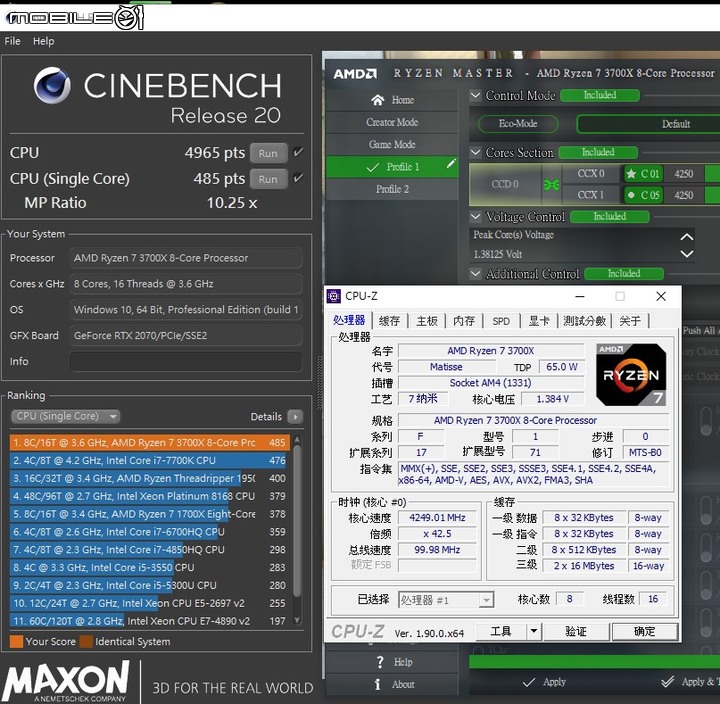
Task: Switch to the 主板 tab in CPU-Z
Action: point(427,321)
